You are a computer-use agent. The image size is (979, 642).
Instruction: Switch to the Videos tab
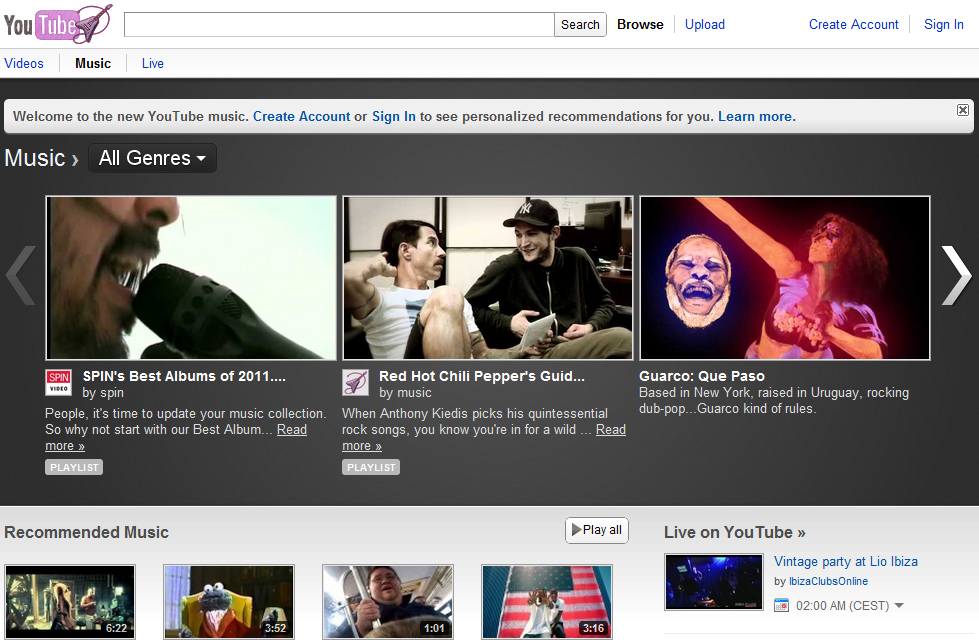point(24,63)
